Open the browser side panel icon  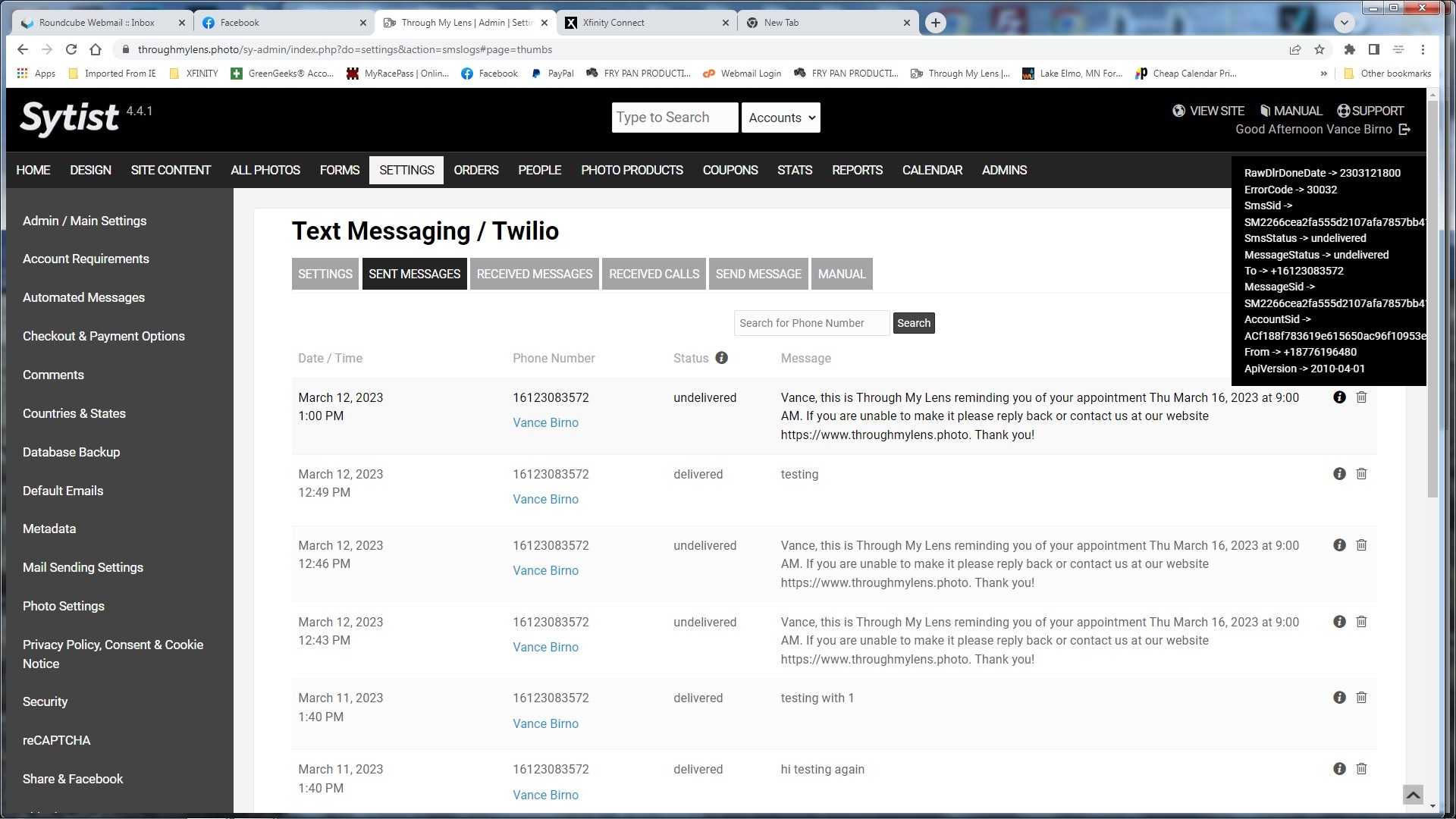click(1373, 49)
